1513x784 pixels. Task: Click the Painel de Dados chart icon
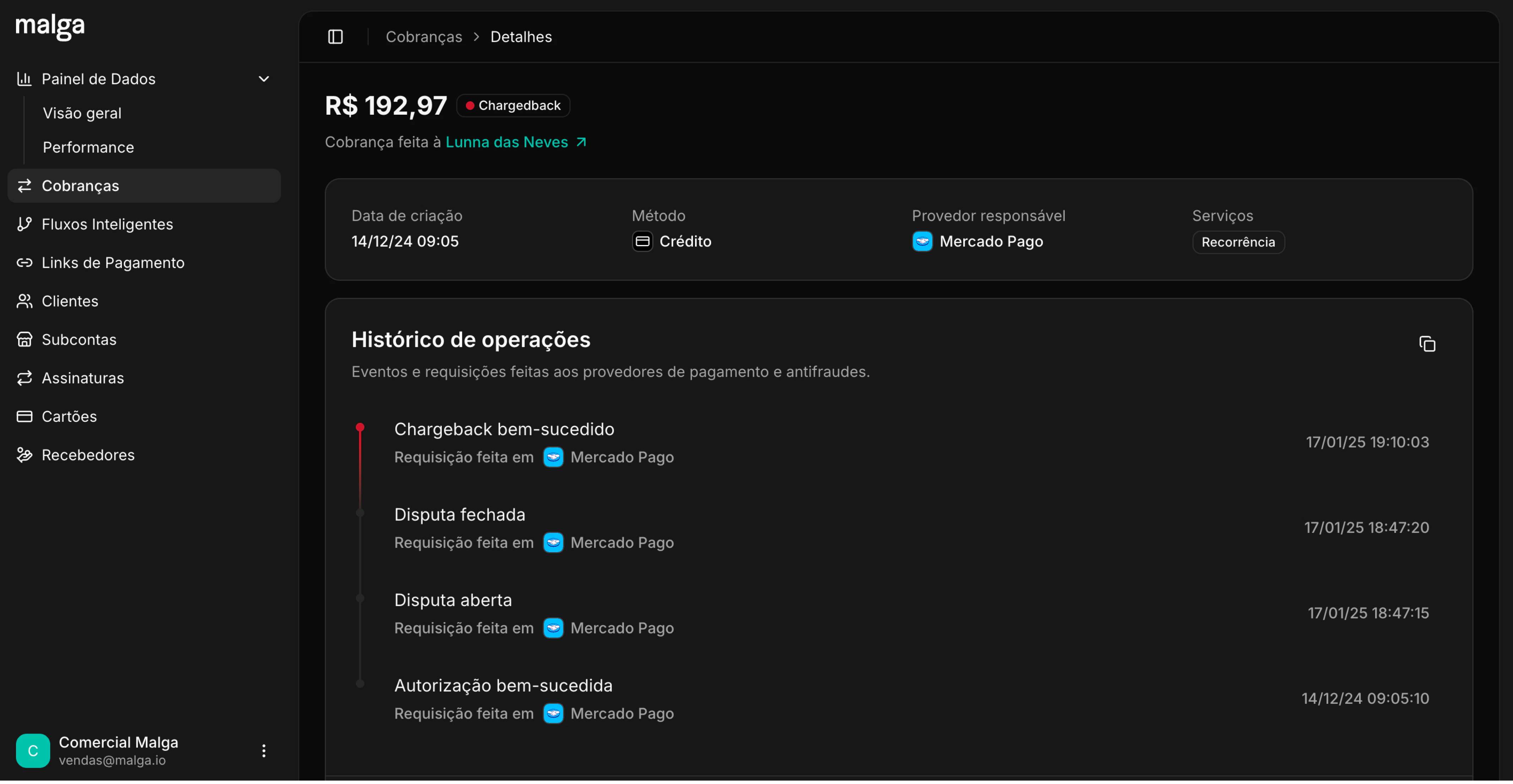pos(24,79)
